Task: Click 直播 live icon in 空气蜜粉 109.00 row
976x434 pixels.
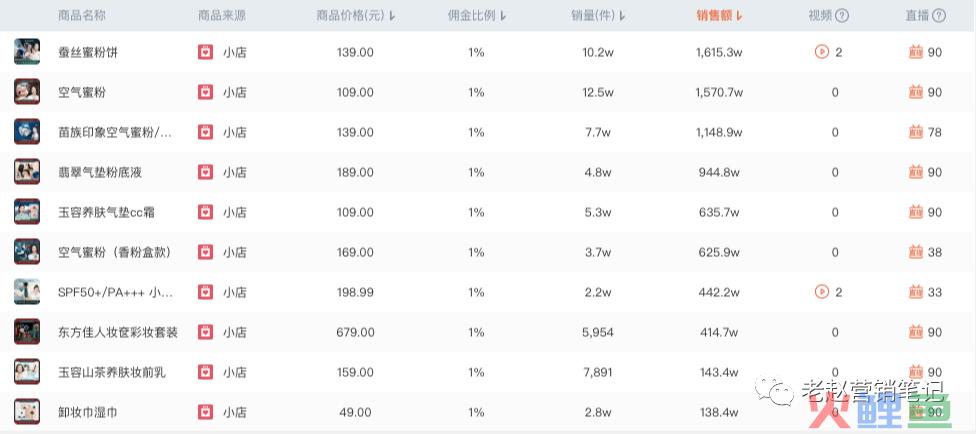Action: [916, 92]
